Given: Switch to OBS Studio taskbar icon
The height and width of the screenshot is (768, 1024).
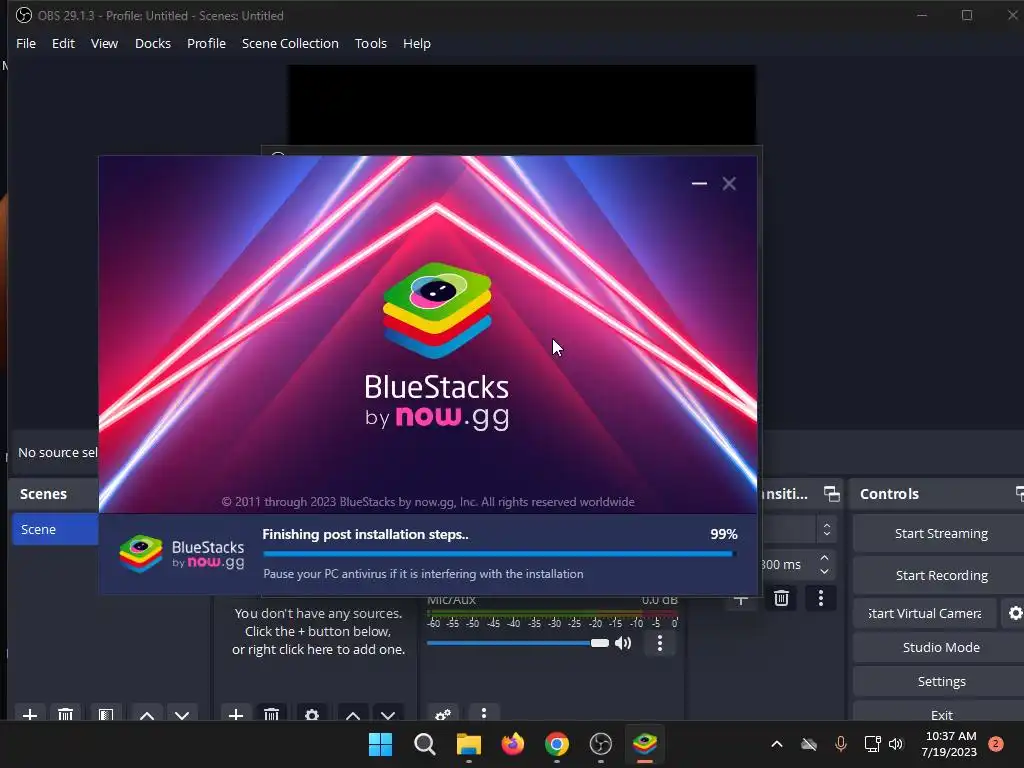Looking at the screenshot, I should tap(601, 744).
